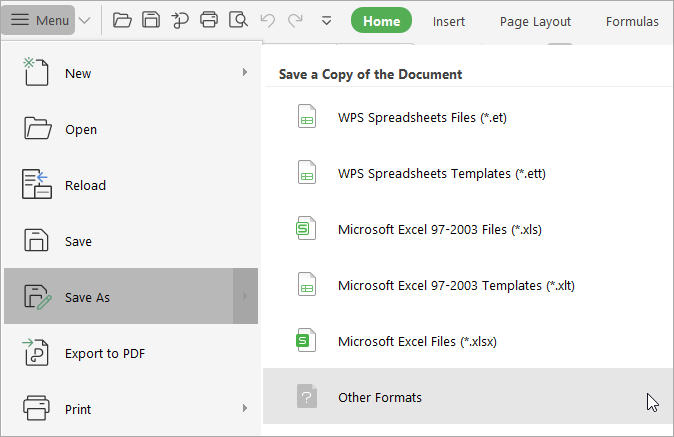Click the Export to PDF menu icon
Image resolution: width=674 pixels, height=437 pixels.
click(x=36, y=352)
